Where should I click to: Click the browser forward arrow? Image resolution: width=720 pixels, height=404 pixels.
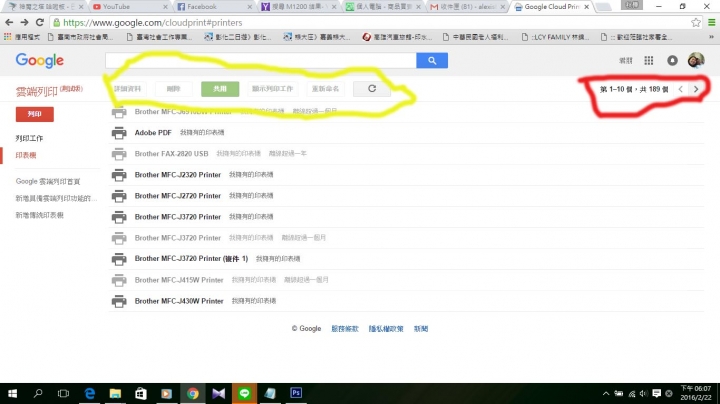coord(24,22)
